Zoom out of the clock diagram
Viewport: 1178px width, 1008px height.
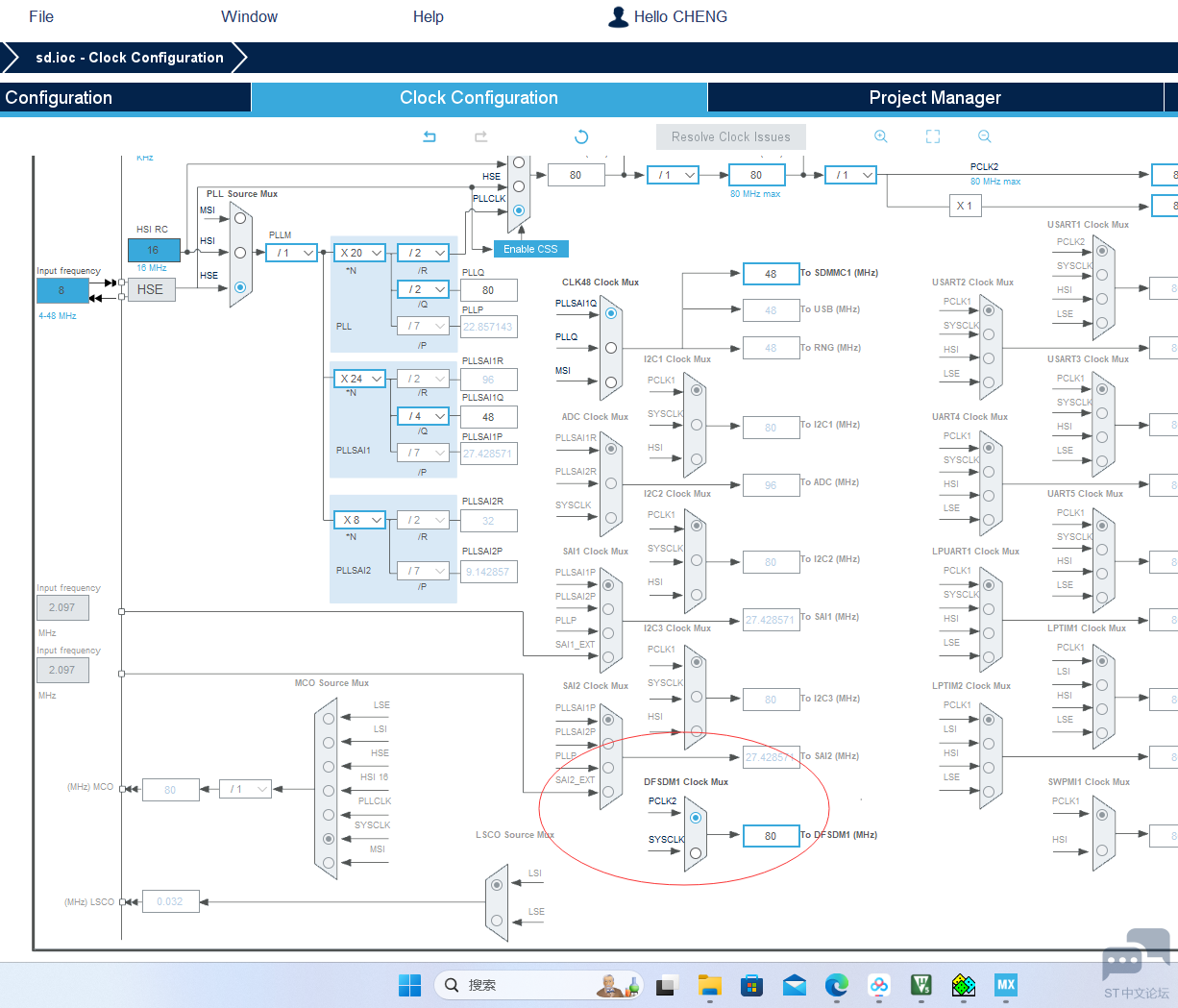tap(985, 136)
